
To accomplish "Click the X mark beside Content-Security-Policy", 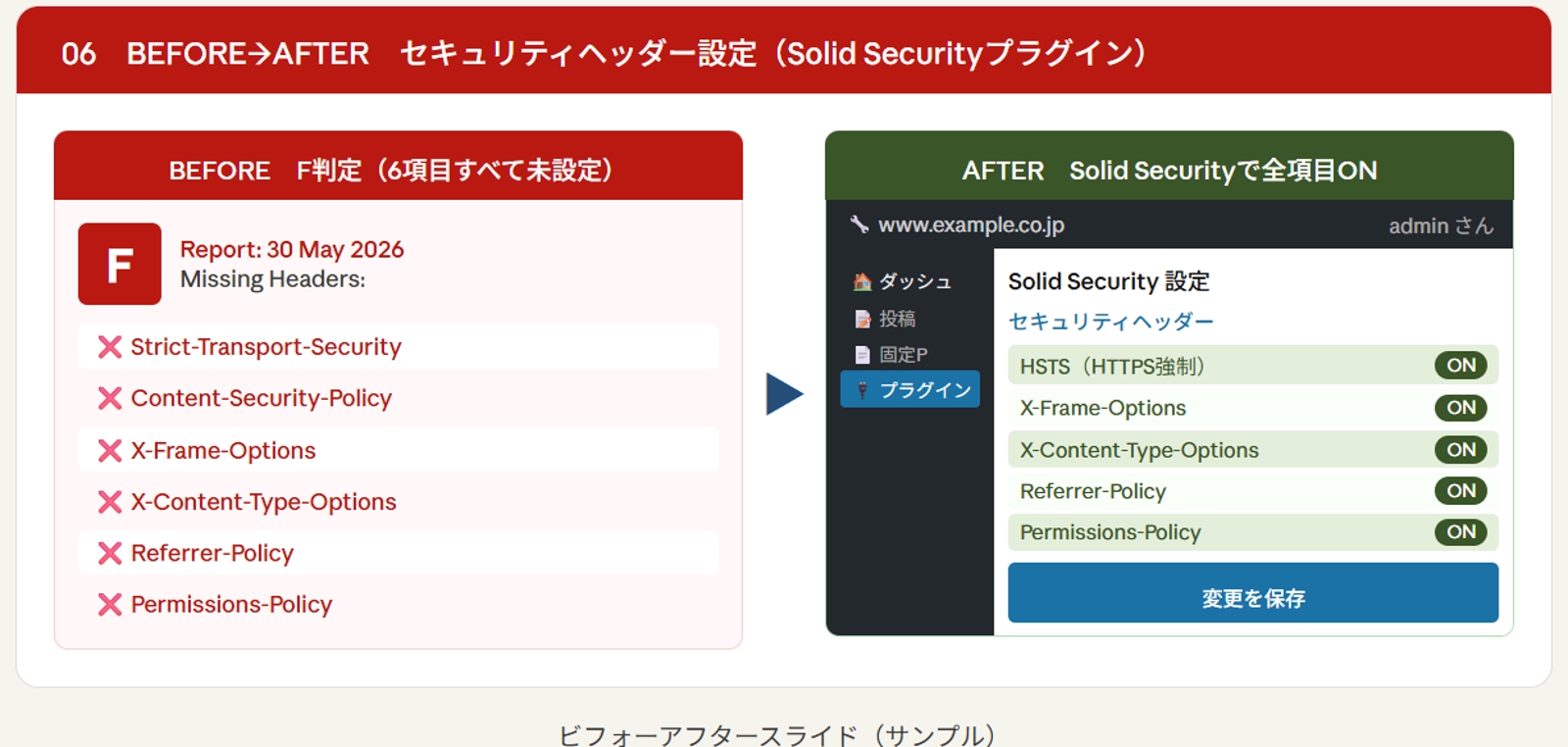I will click(x=110, y=398).
